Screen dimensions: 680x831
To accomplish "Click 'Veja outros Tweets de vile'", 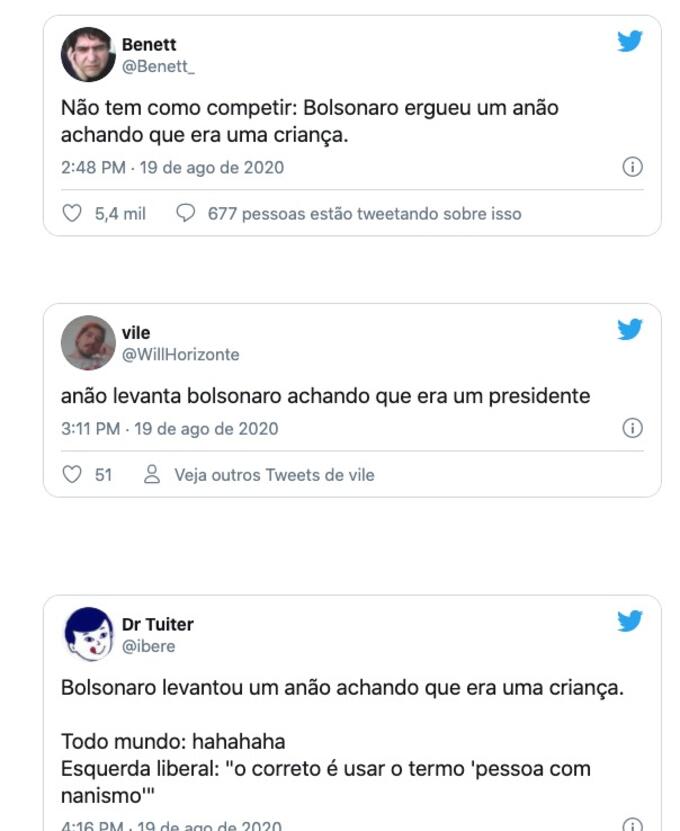I will [x=274, y=475].
